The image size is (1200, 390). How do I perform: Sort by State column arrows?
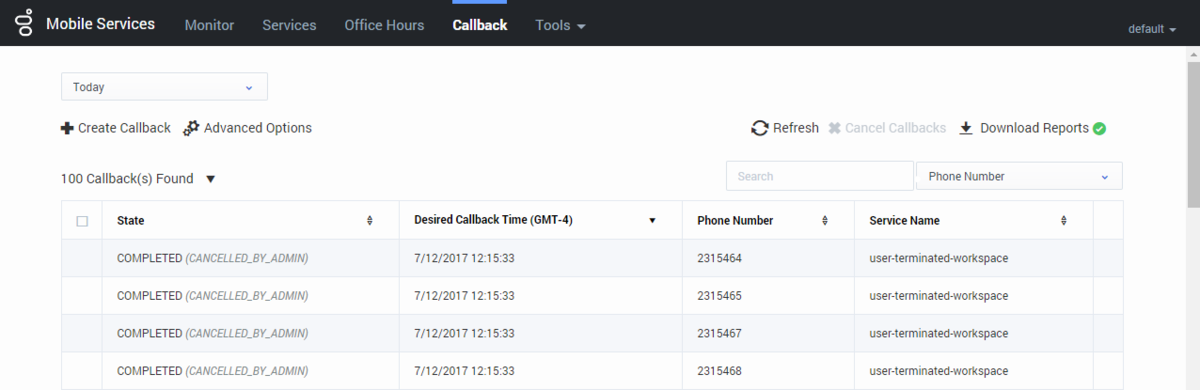(x=370, y=220)
